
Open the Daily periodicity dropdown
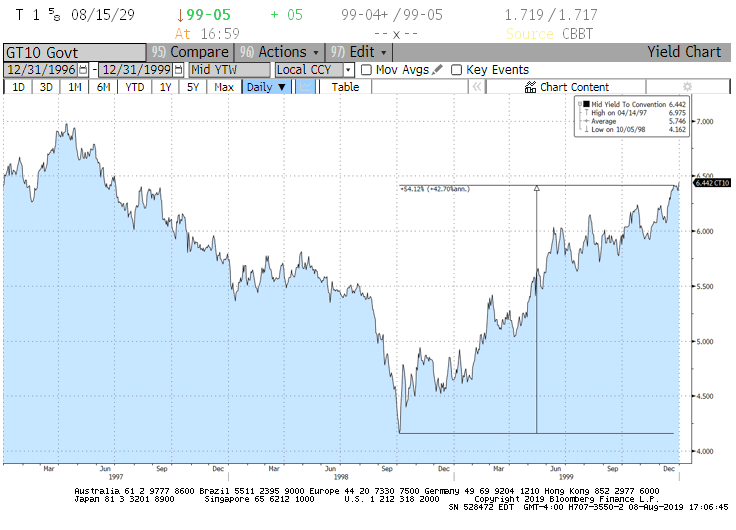pos(266,87)
